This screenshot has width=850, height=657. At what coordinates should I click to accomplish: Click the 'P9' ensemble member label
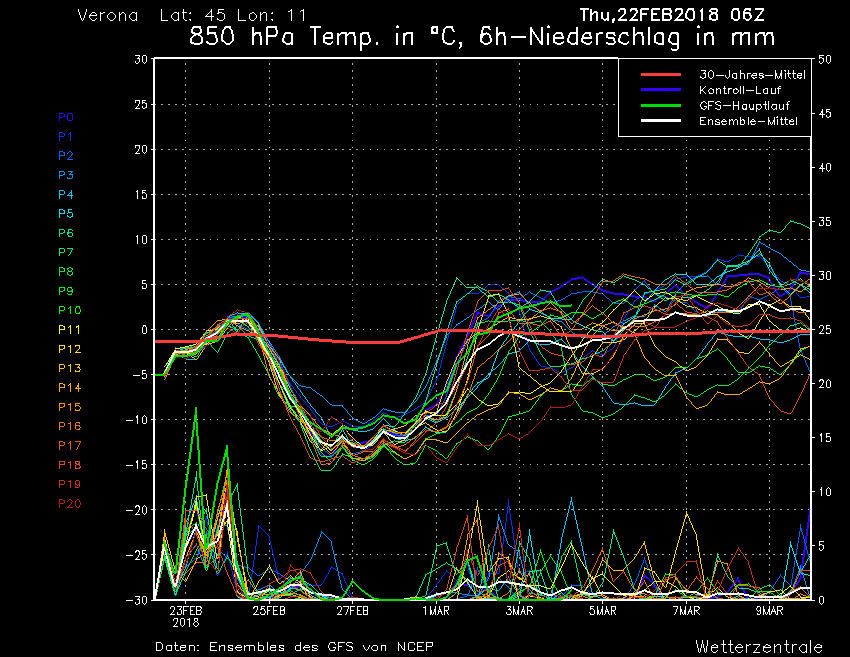coord(66,291)
